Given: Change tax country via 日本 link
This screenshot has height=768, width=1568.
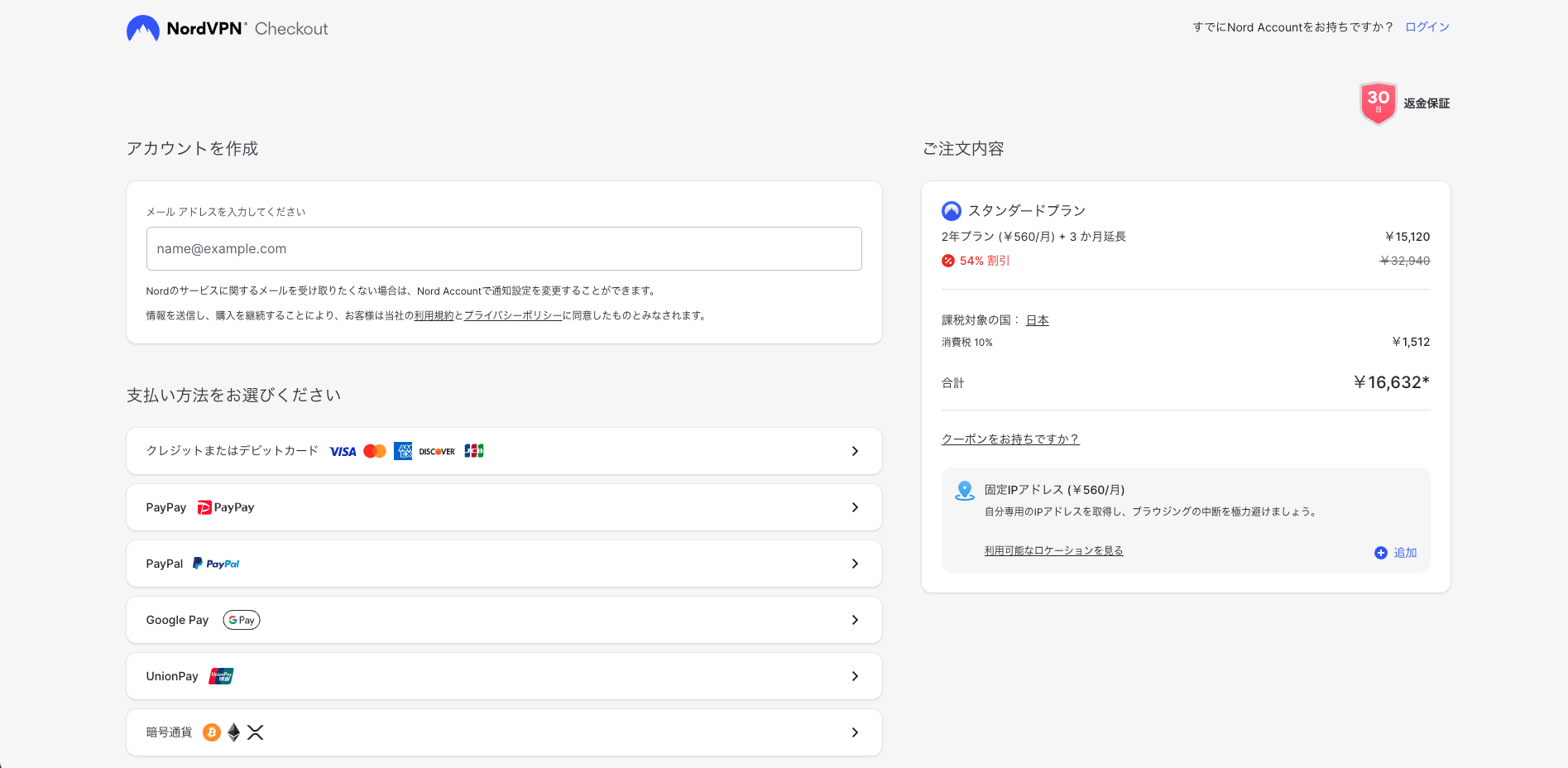Looking at the screenshot, I should pyautogui.click(x=1038, y=320).
